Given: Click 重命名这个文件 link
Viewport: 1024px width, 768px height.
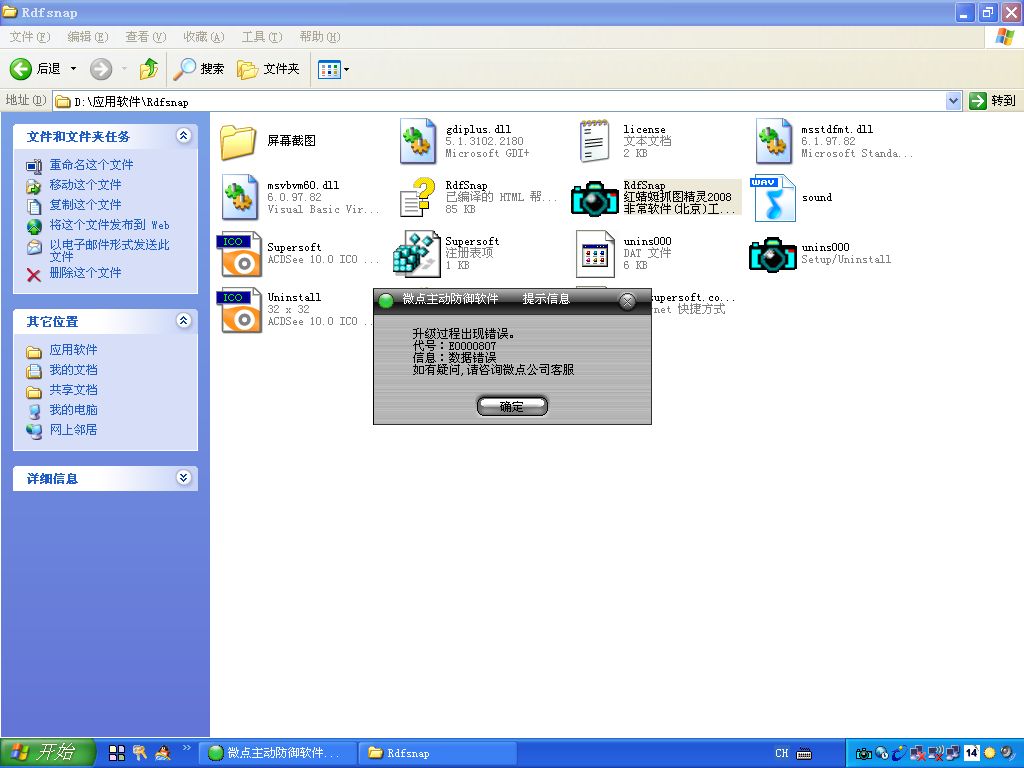Looking at the screenshot, I should click(x=91, y=165).
